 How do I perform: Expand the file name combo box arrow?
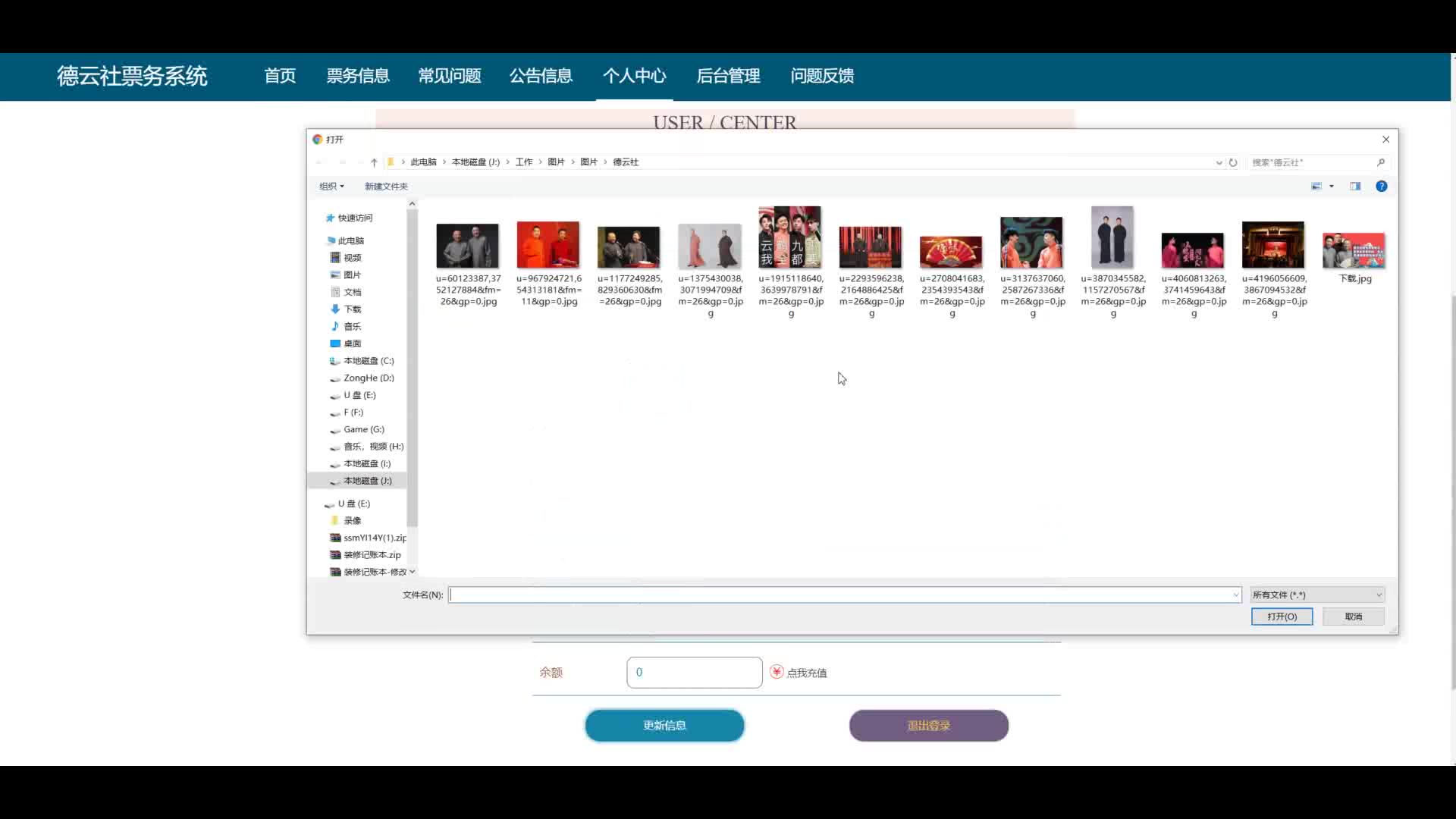tap(1235, 595)
